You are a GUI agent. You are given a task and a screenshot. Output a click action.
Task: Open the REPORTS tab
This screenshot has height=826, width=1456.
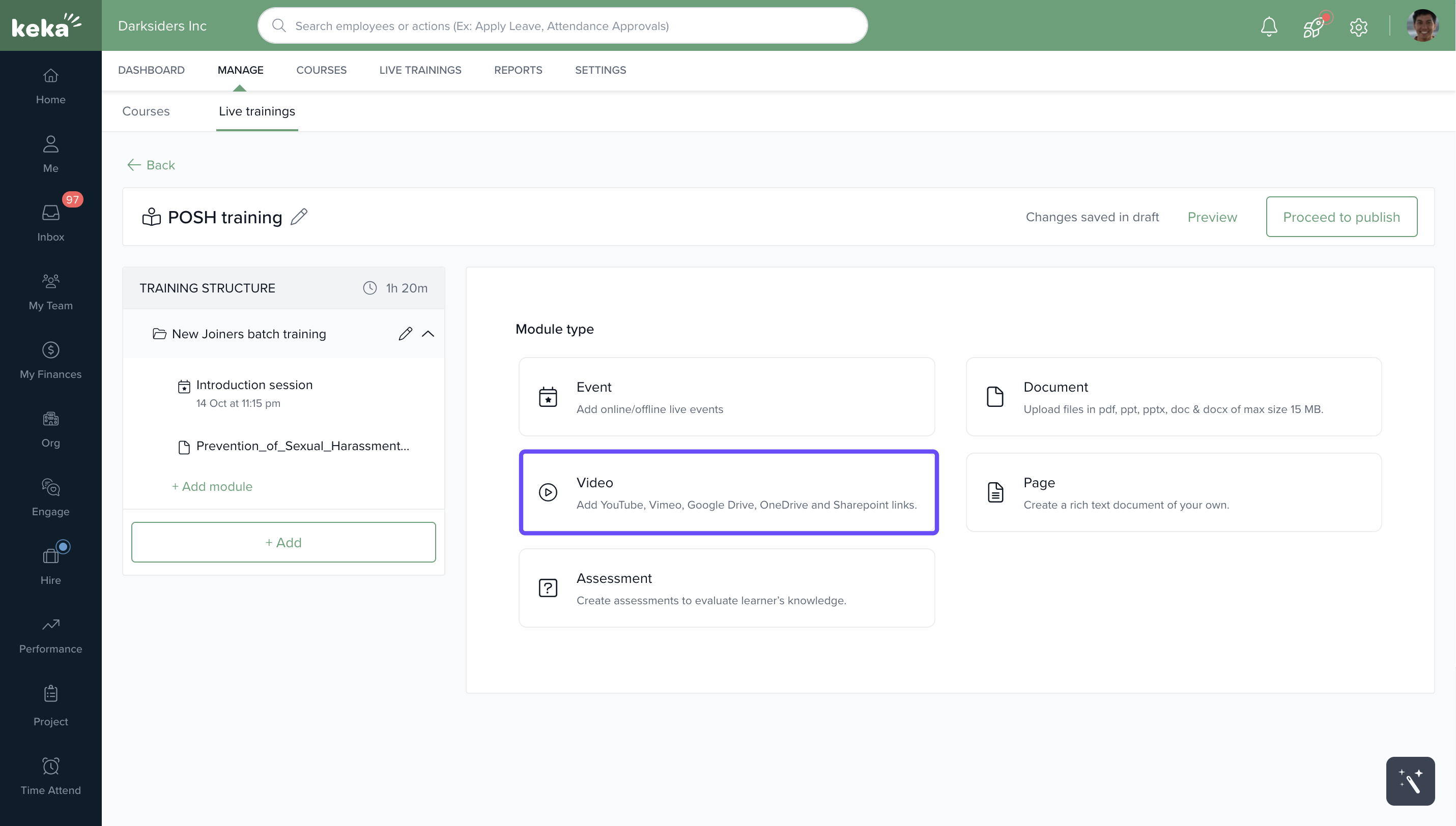click(518, 70)
